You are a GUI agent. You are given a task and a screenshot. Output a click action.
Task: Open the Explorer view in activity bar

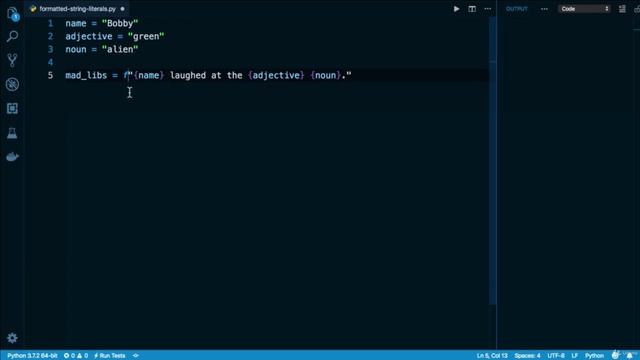pyautogui.click(x=12, y=13)
